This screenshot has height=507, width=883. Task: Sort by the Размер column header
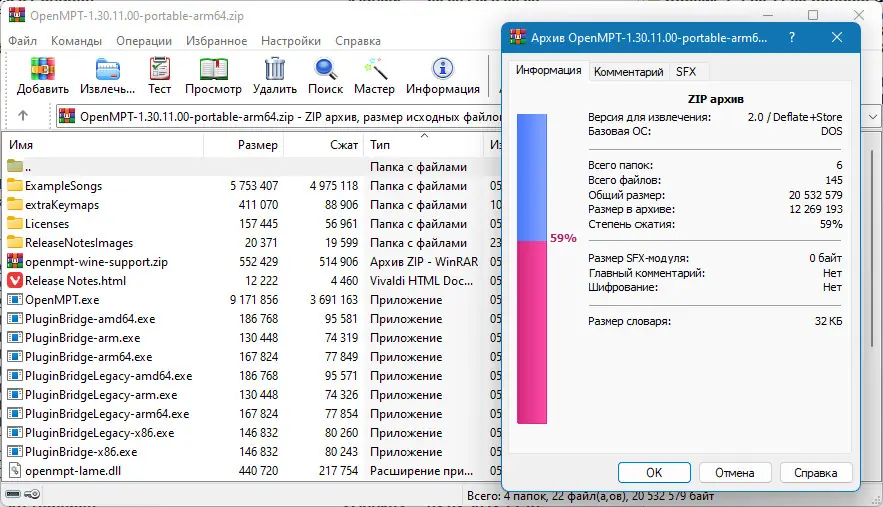pyautogui.click(x=243, y=145)
